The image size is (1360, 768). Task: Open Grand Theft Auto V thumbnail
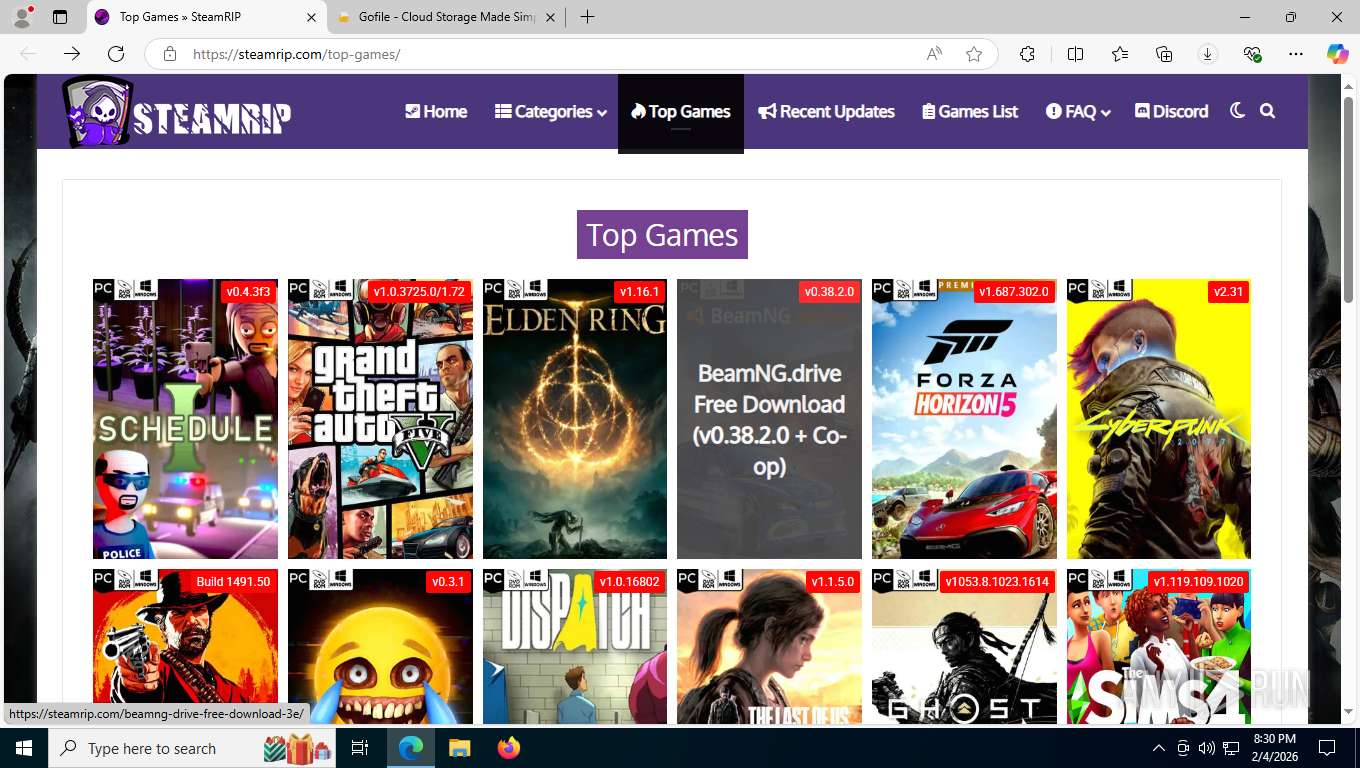pyautogui.click(x=380, y=419)
